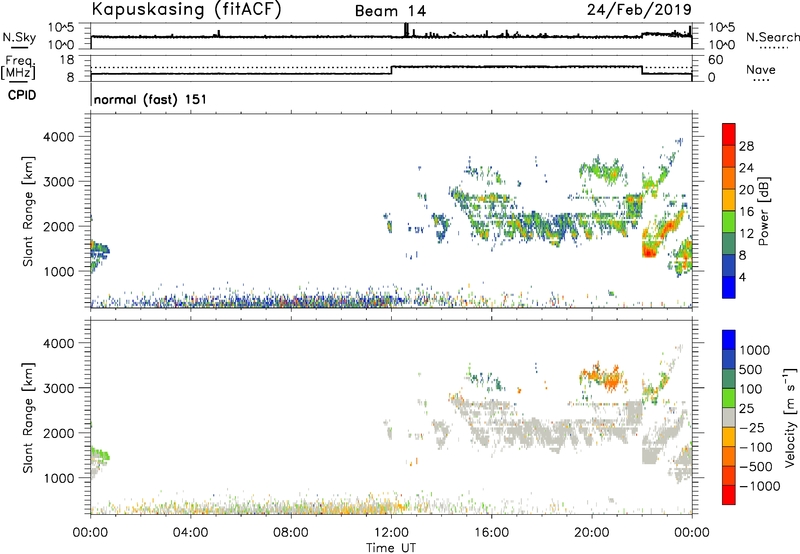Screen dimensions: 800x554
Task: Click the red high-power echo patch near 22:00
Action: pyautogui.click(x=649, y=251)
